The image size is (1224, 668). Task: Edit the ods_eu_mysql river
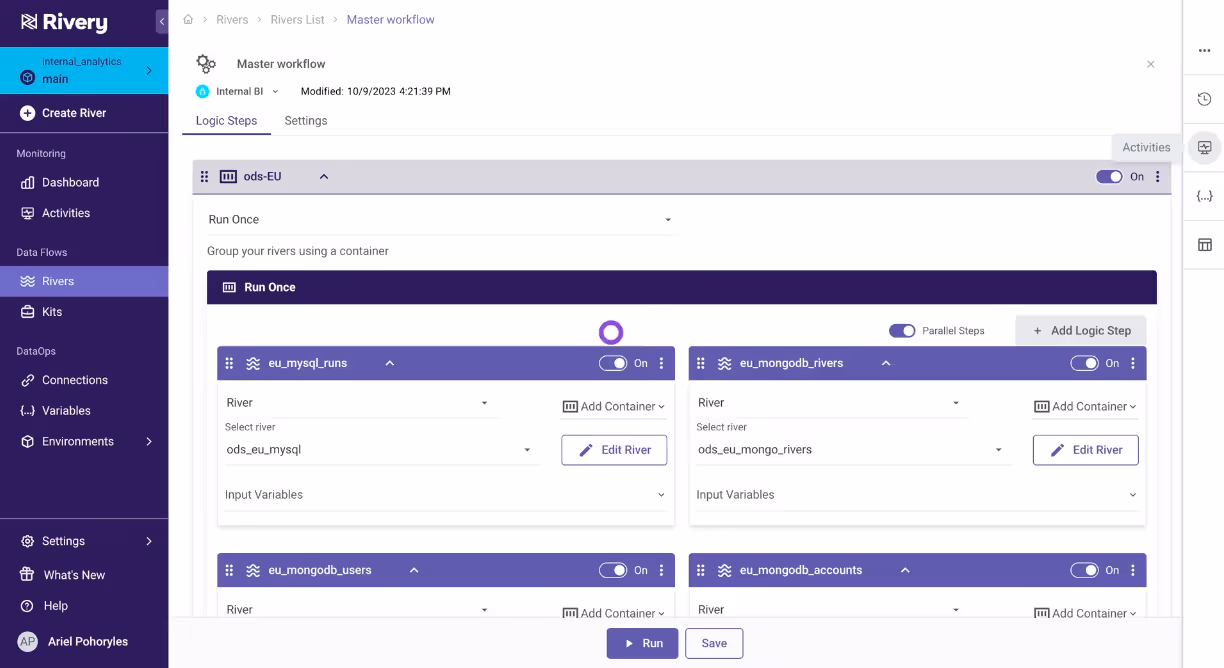(613, 450)
